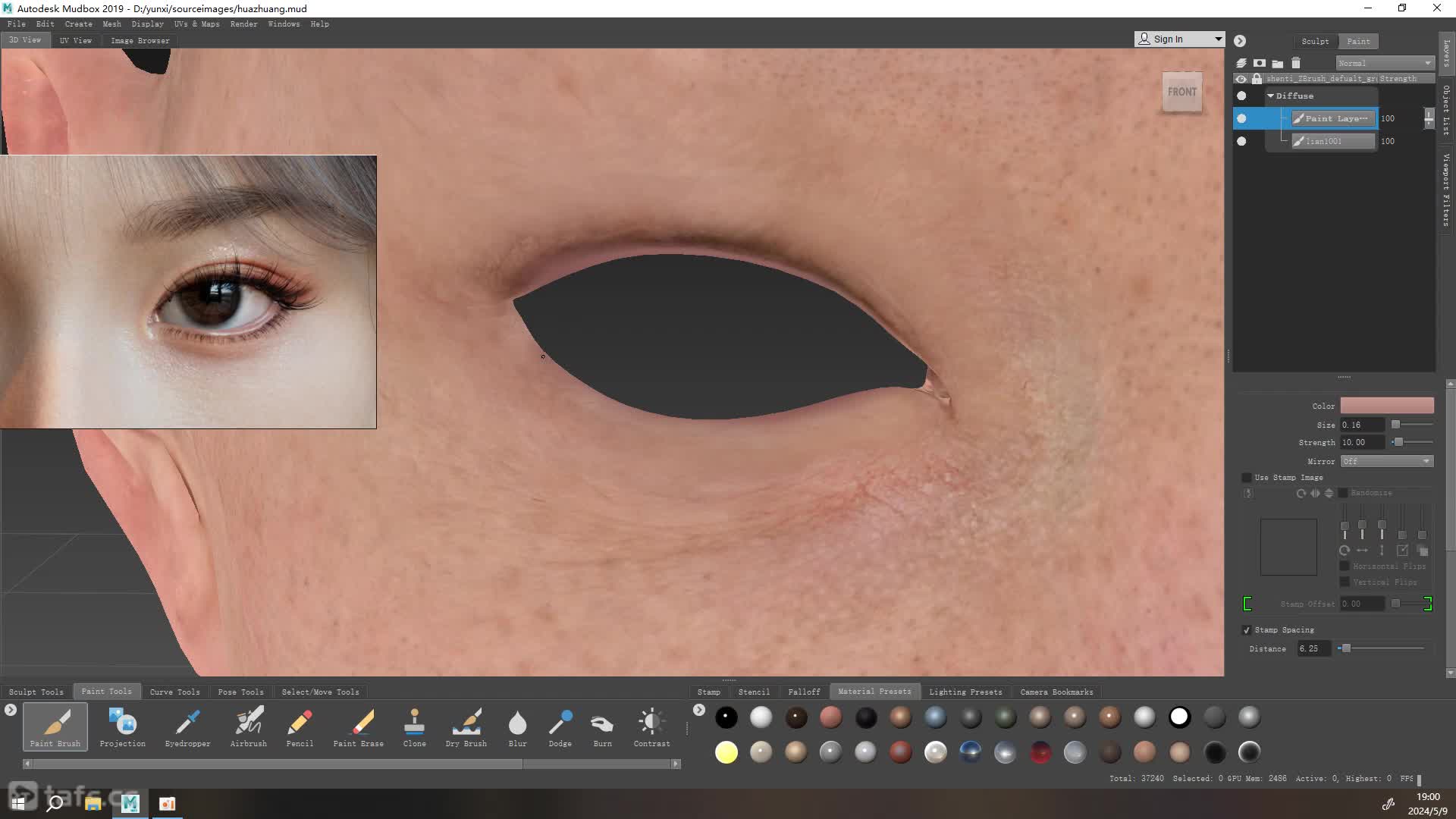Open the Falloff tab
The image size is (1456, 819).
tap(804, 692)
